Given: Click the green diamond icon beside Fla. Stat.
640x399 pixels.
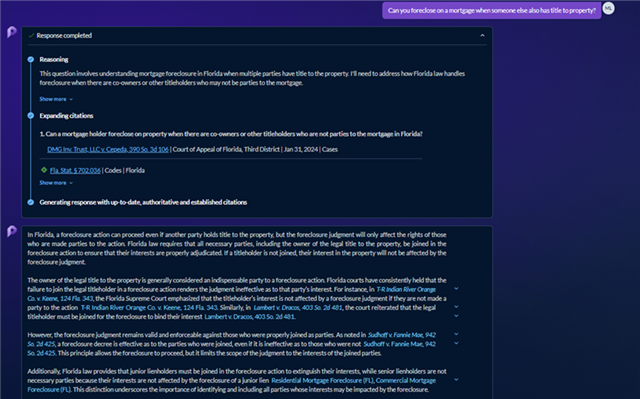Looking at the screenshot, I should tap(44, 170).
